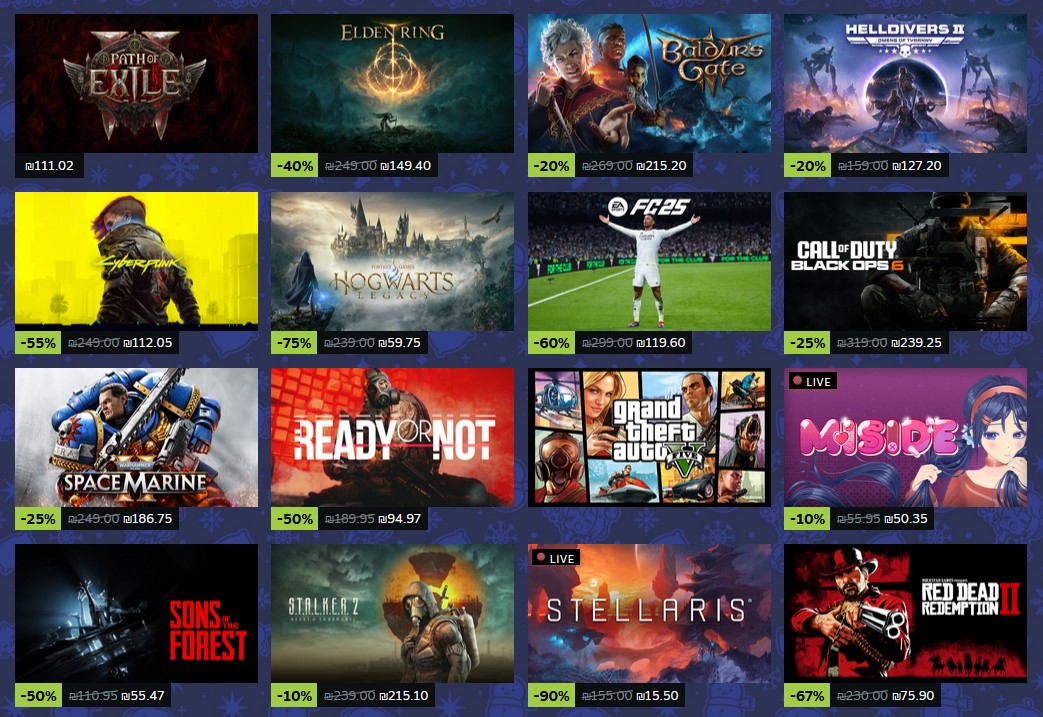Open the Sons of the Forest thumbnail

(136, 613)
